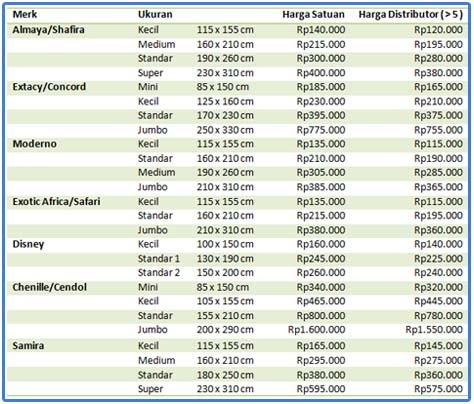The height and width of the screenshot is (404, 474).
Task: Select the 'Chenille/Cendol' brand cell
Action: [x=49, y=287]
